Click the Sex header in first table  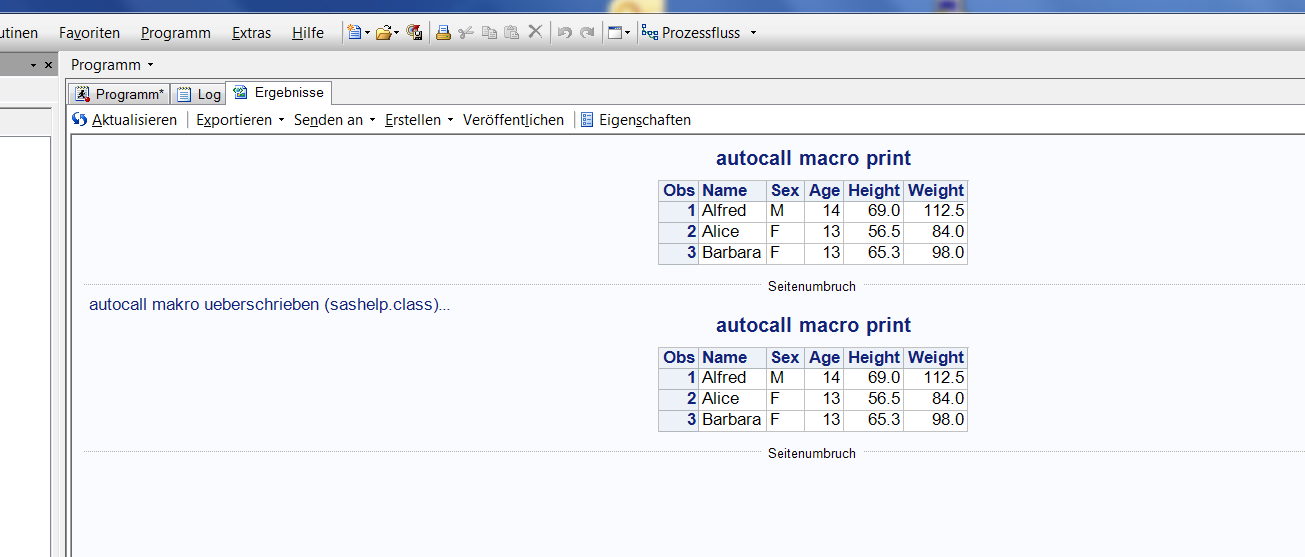(x=785, y=190)
